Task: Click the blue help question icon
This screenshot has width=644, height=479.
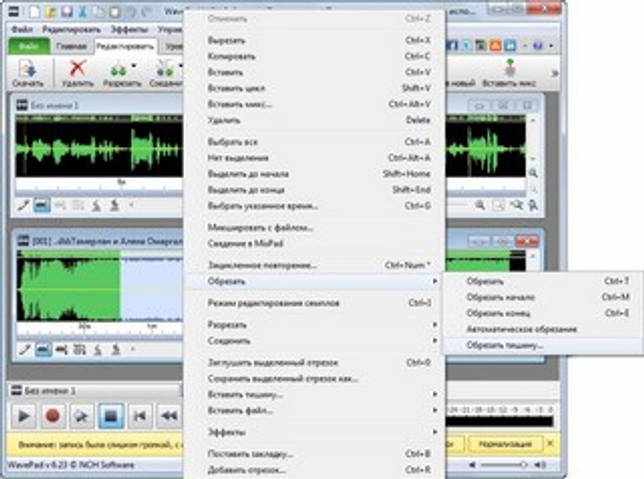Action: pos(538,46)
